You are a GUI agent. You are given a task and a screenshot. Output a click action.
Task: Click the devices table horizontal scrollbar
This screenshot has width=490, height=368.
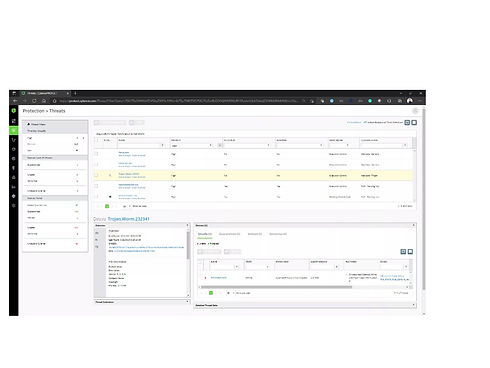pyautogui.click(x=276, y=287)
